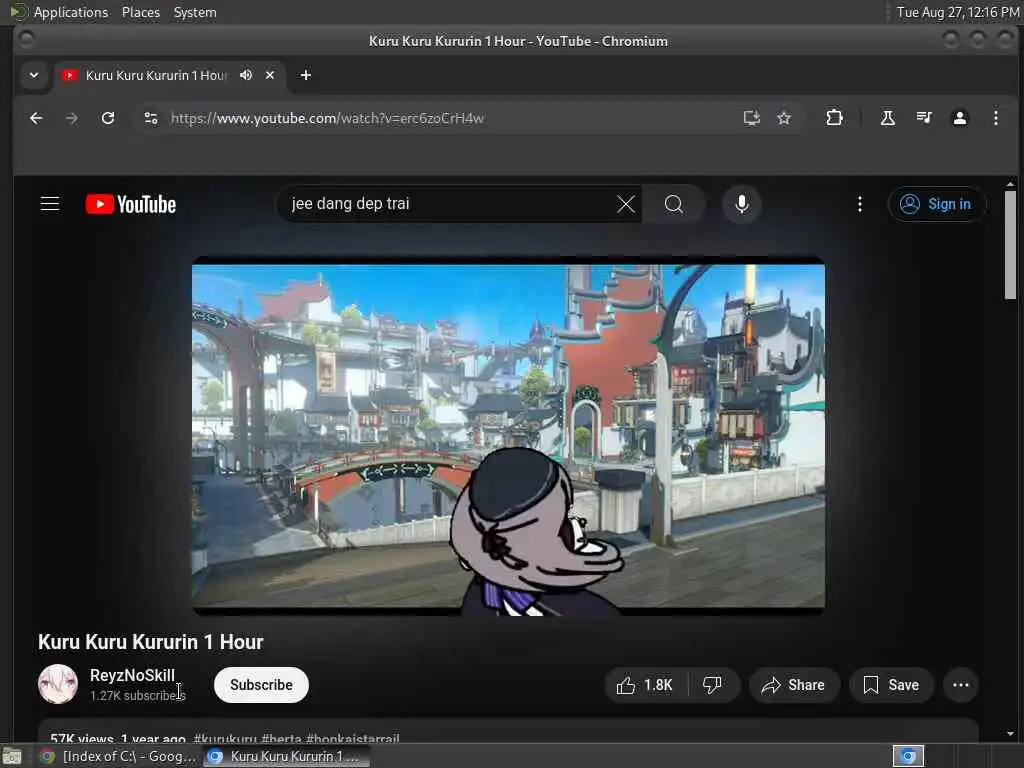Click the video title text

[150, 642]
